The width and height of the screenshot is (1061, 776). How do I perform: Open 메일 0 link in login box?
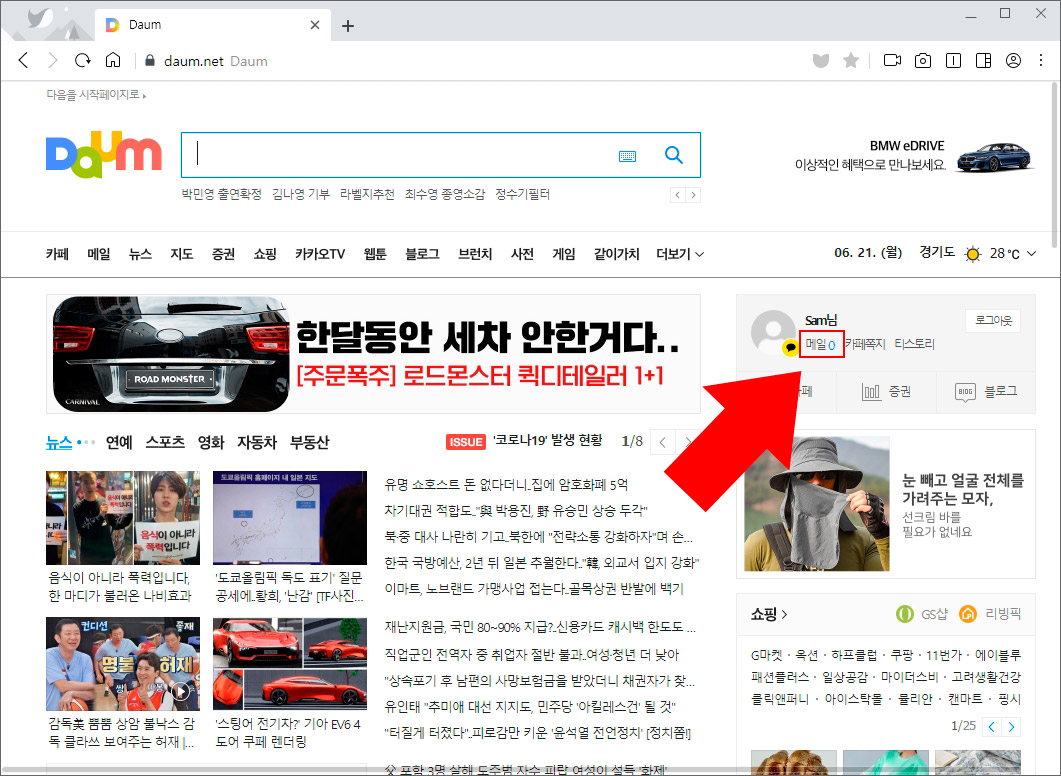pyautogui.click(x=821, y=344)
